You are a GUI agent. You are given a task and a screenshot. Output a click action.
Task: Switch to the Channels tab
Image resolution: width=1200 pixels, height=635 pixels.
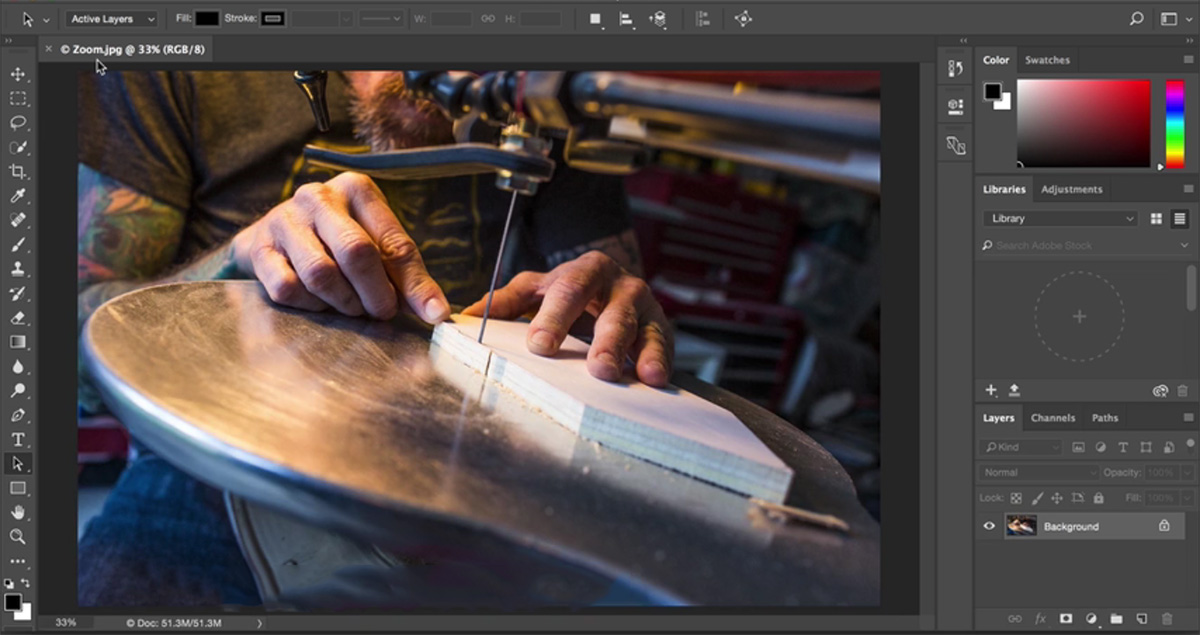pos(1052,418)
